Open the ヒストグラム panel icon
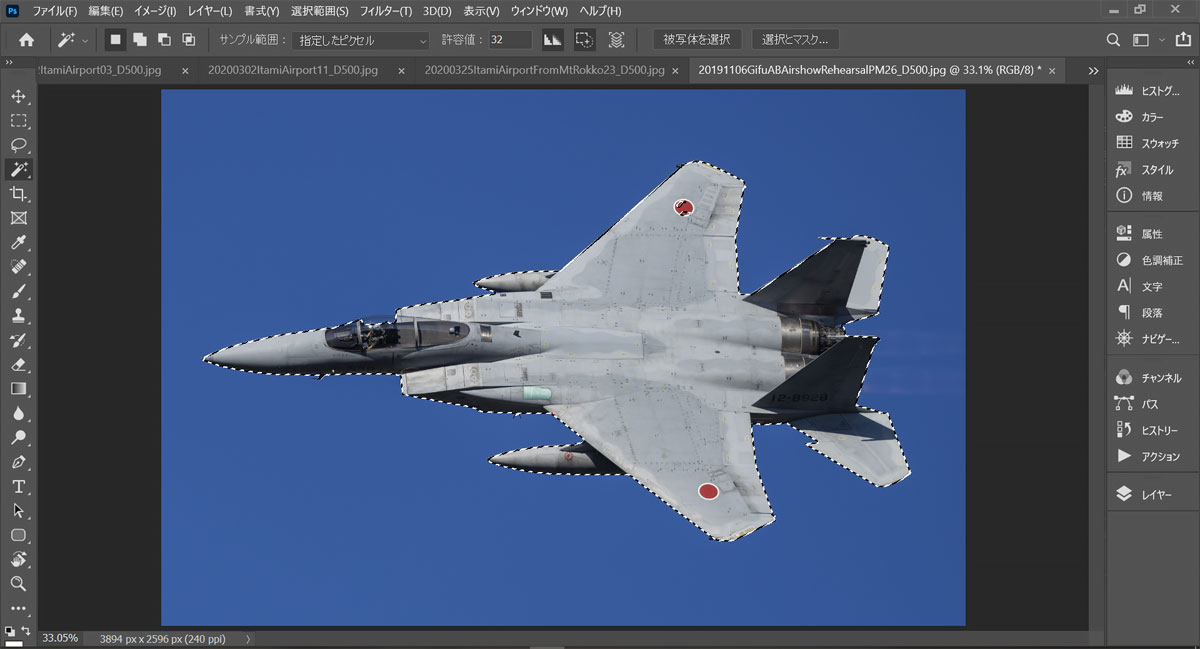The image size is (1200, 649). 1124,91
